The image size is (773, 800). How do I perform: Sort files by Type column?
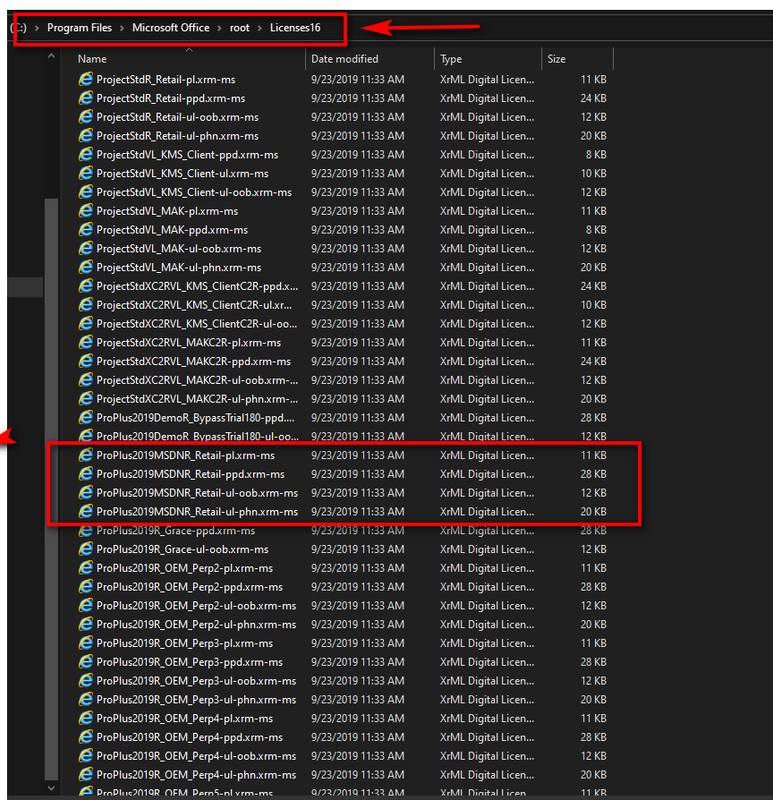(x=451, y=59)
